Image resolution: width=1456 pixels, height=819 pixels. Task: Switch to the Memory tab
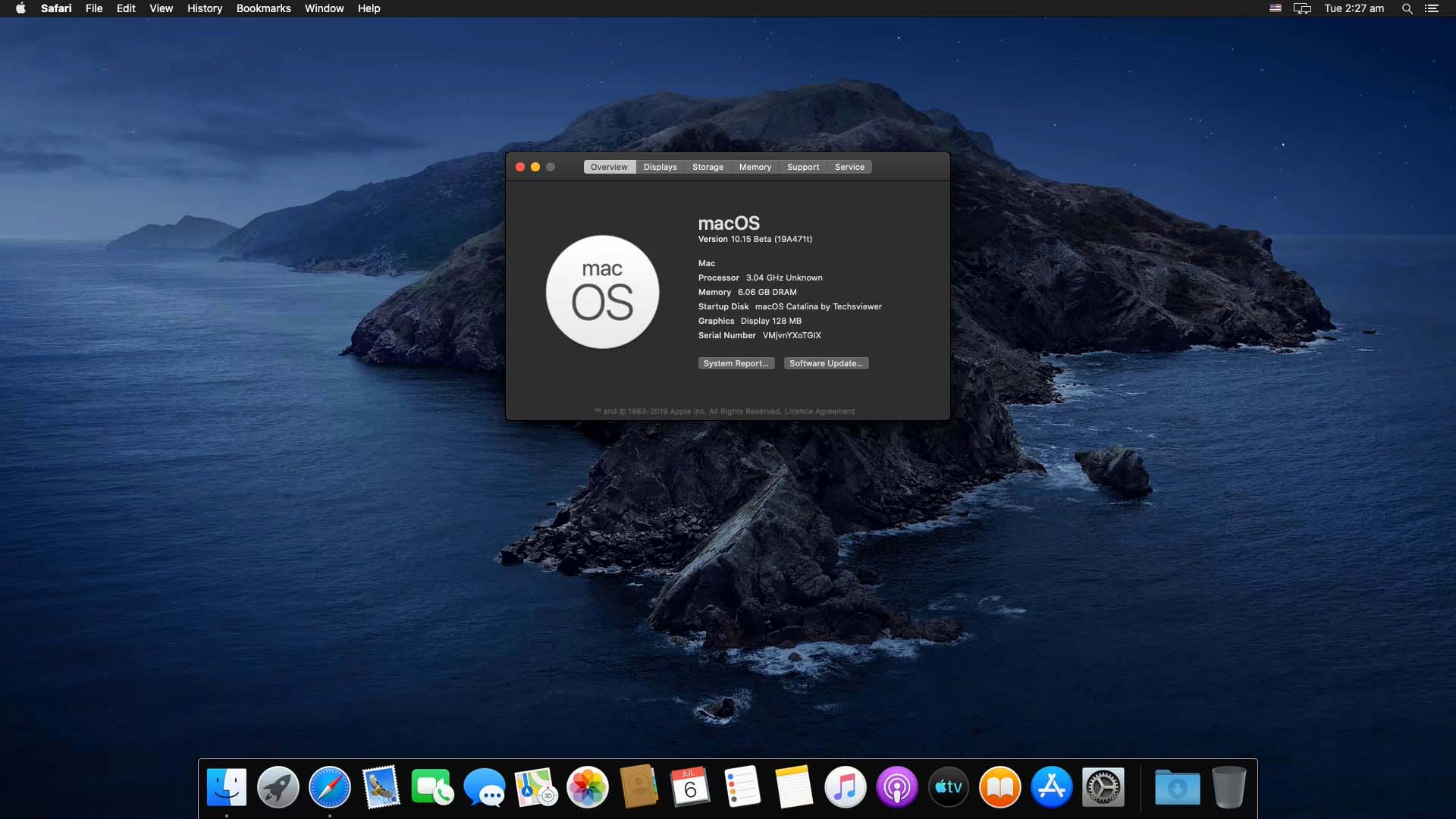[755, 167]
